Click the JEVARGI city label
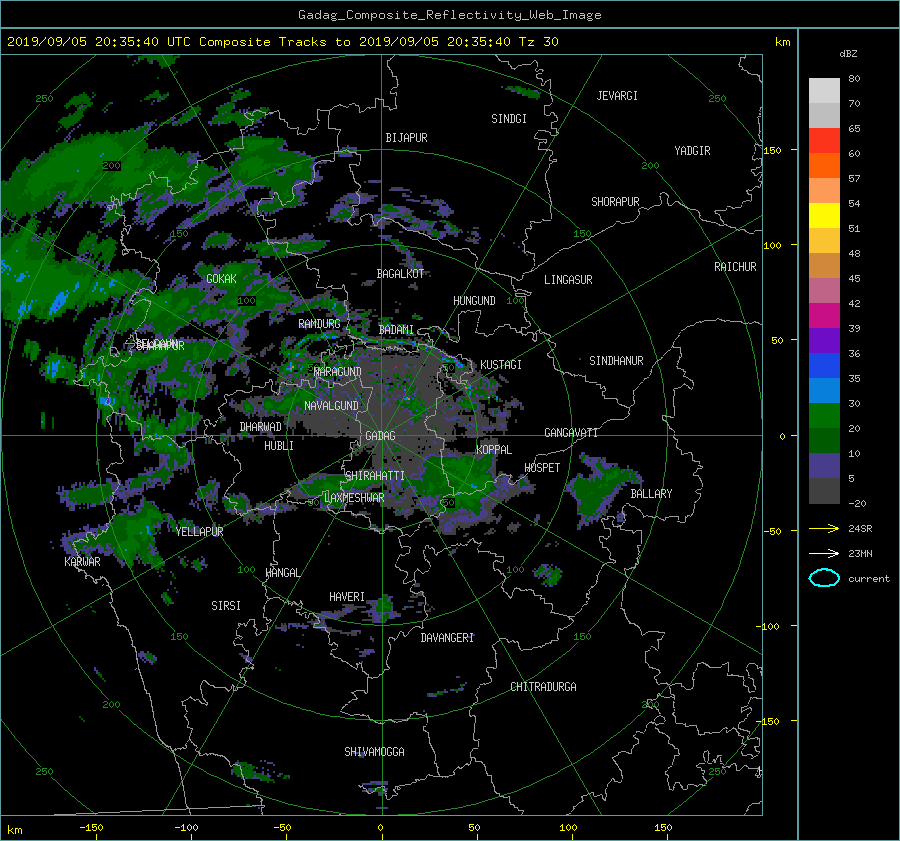The image size is (900, 841). tap(617, 96)
